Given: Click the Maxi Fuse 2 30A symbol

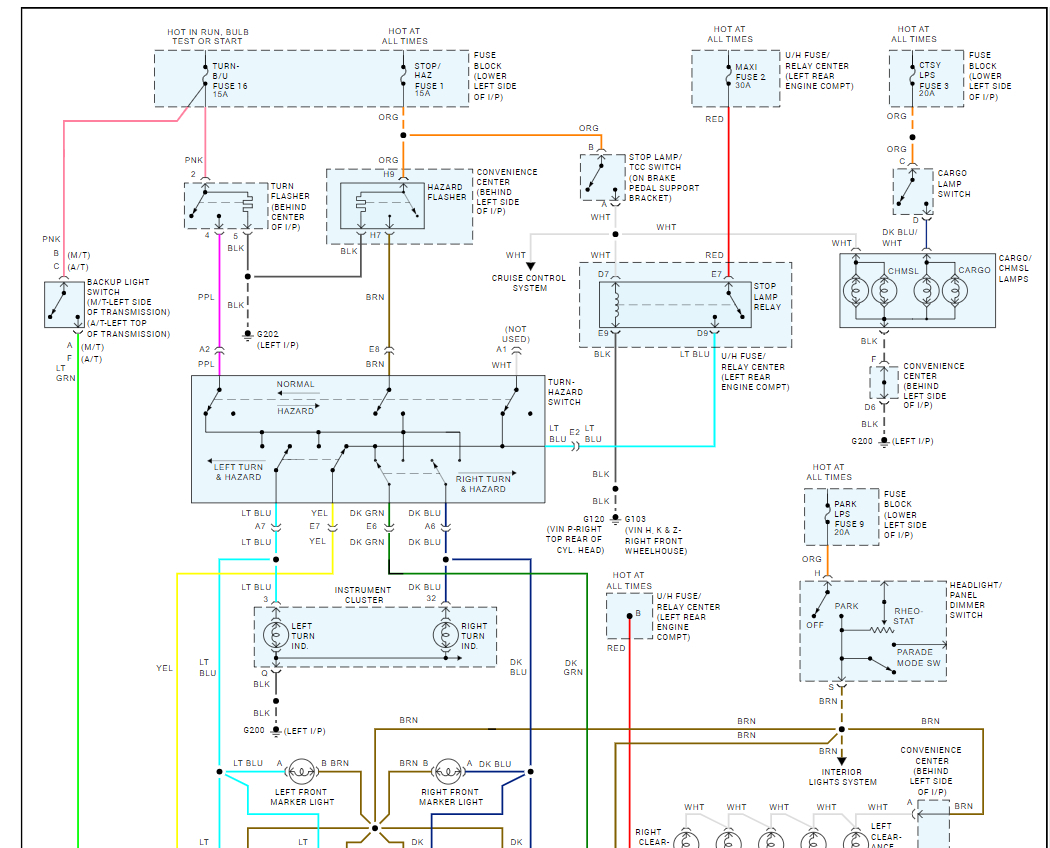Looking at the screenshot, I should [x=729, y=76].
